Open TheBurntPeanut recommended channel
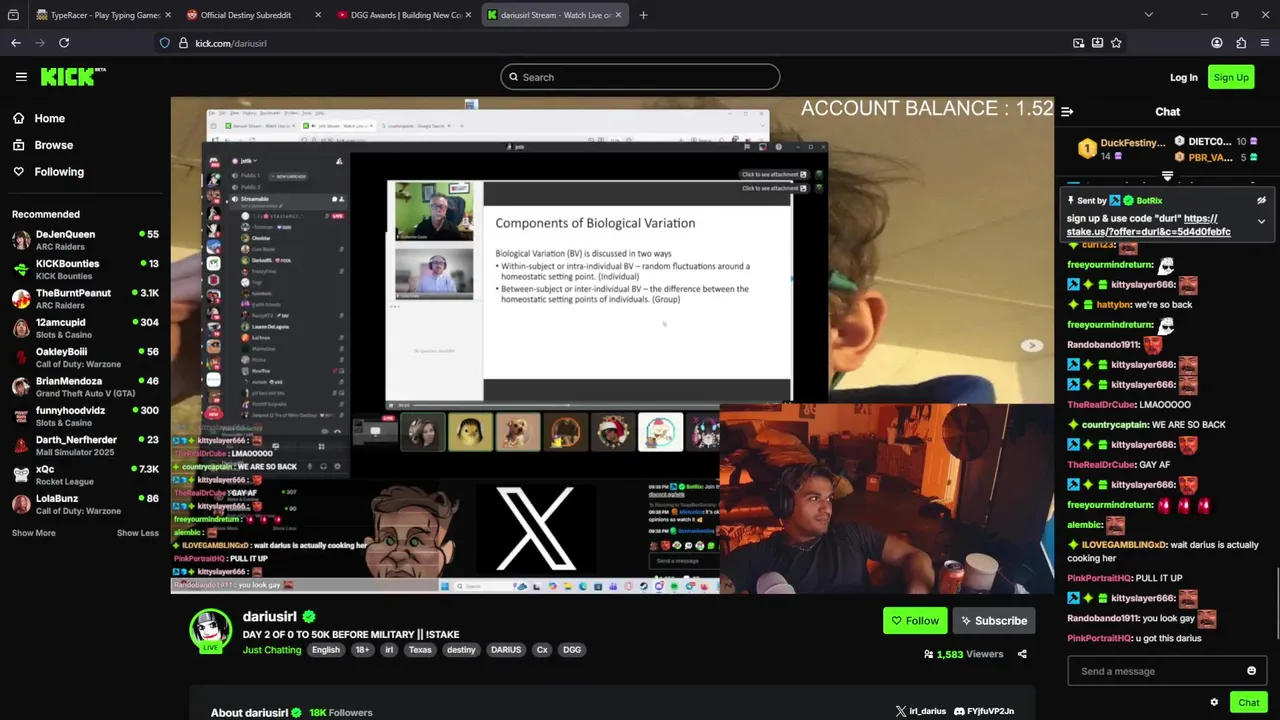This screenshot has width=1280, height=720. coord(85,299)
